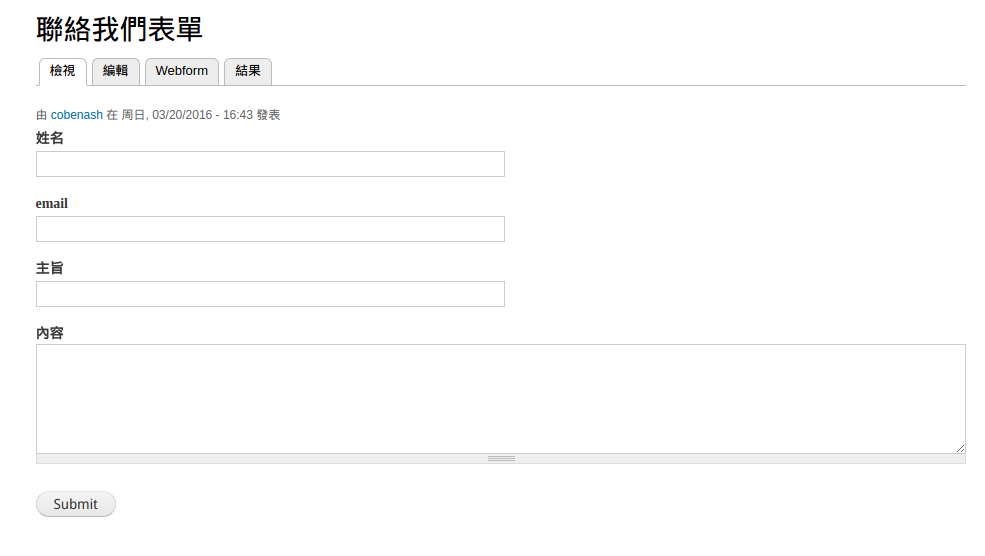The height and width of the screenshot is (556, 985).
Task: Focus the 主旨 input field
Action: point(270,294)
